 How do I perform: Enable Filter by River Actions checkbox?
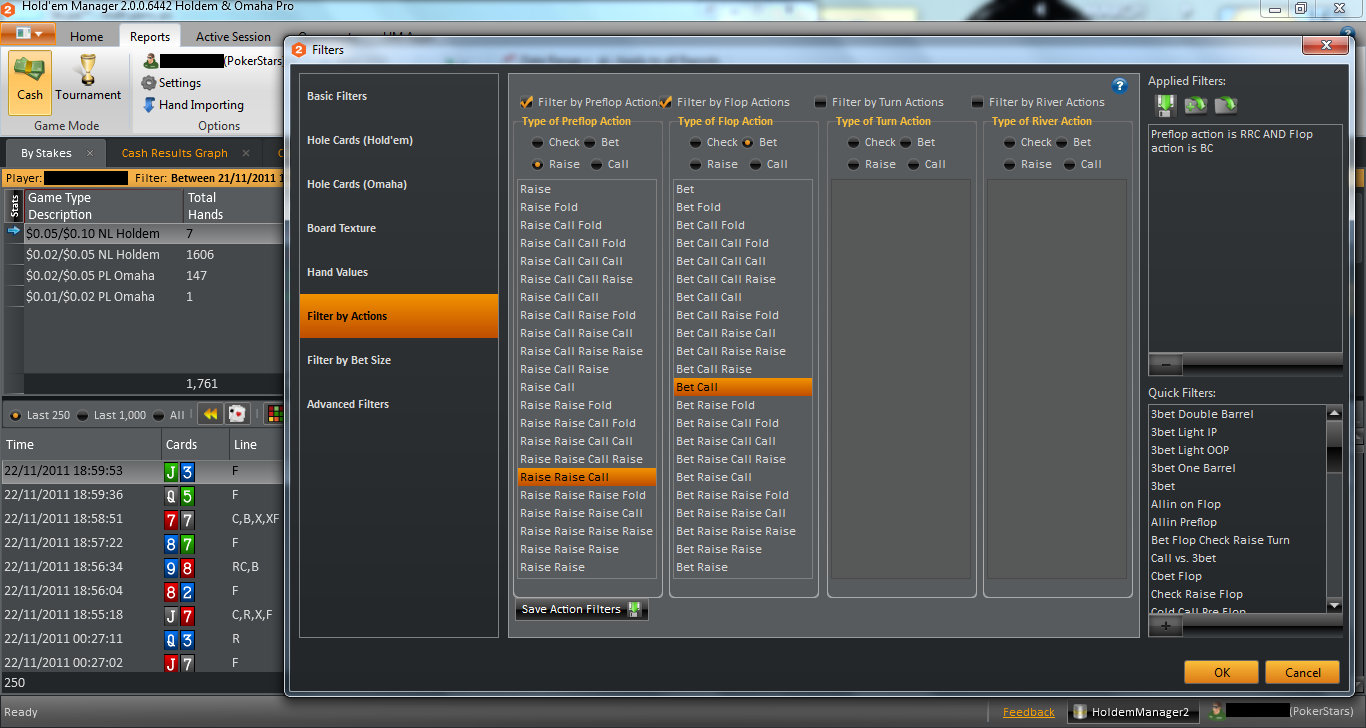978,102
